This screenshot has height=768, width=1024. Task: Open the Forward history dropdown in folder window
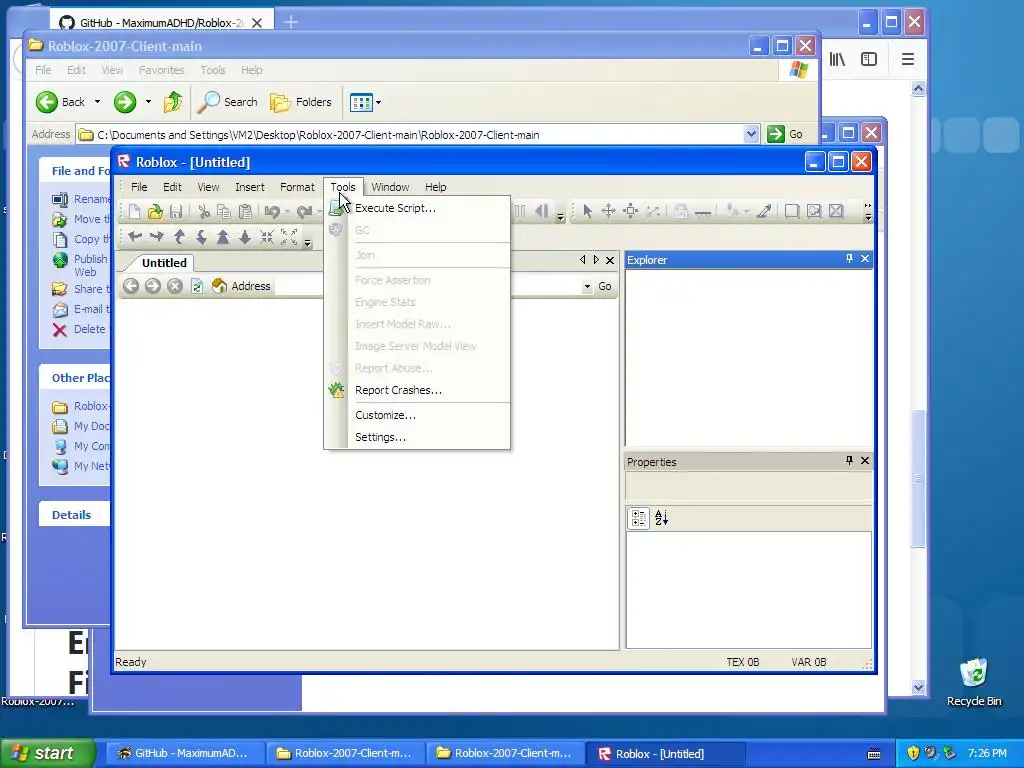[148, 102]
